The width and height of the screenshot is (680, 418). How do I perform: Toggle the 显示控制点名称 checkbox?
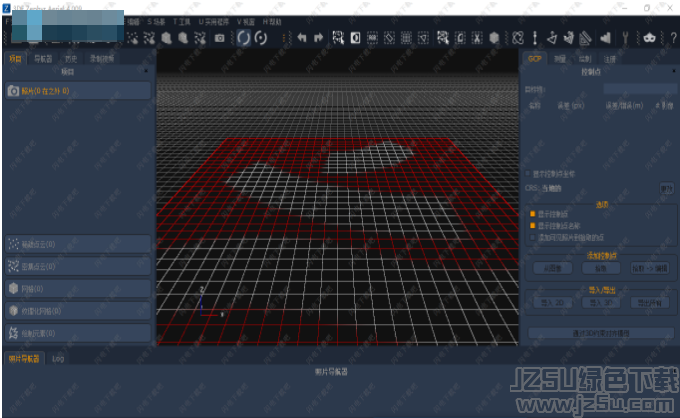(x=533, y=225)
